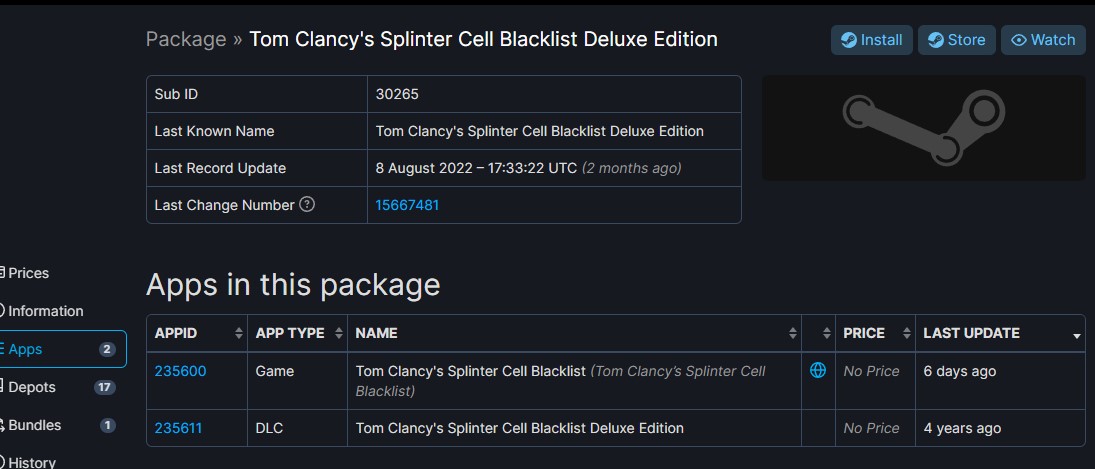Sort table by APP TYPE column arrows
Viewport: 1095px width, 469px height.
[339, 334]
